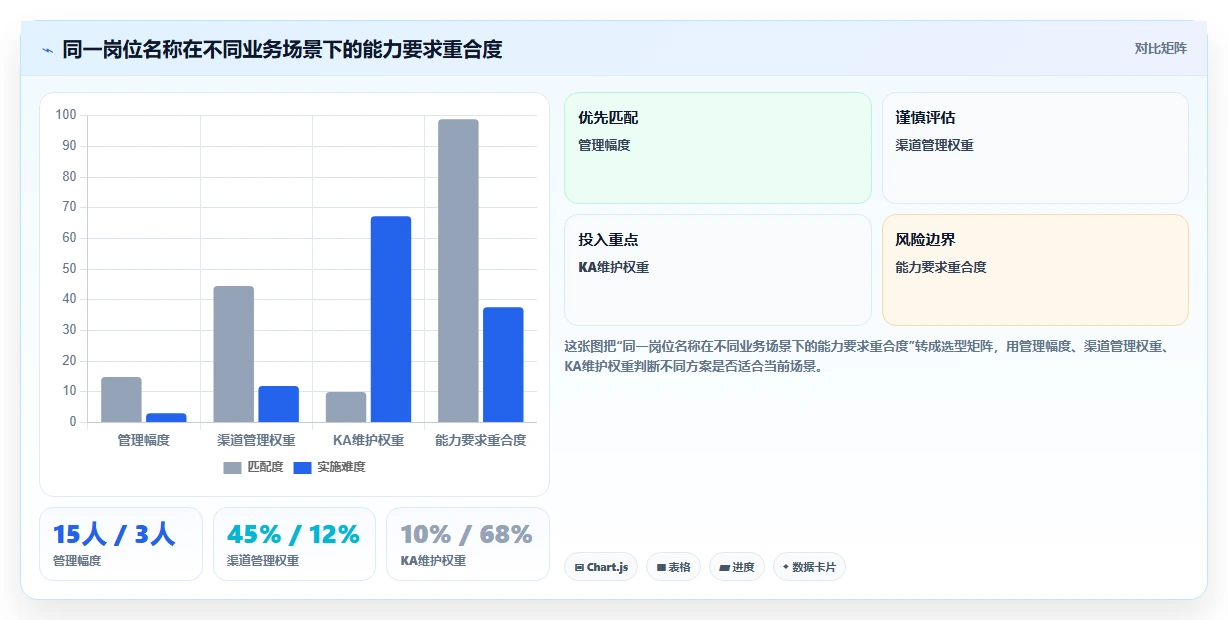Click the 渠道管理权重 x-axis label
Screen dimensions: 1228x620
click(x=256, y=440)
